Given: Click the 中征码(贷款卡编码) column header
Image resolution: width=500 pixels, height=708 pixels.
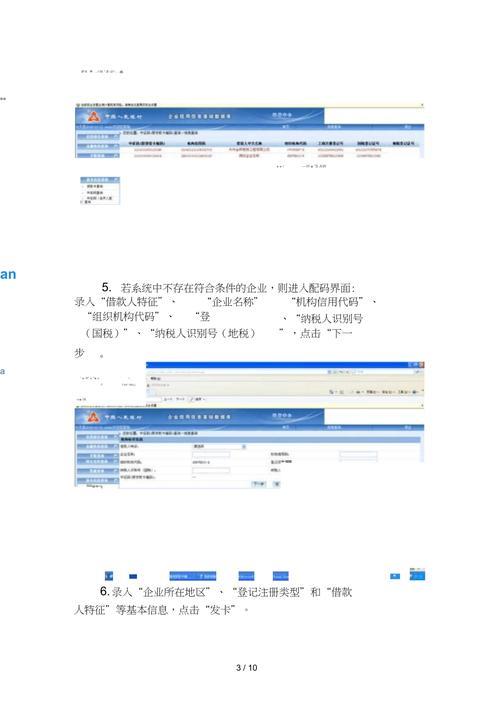Looking at the screenshot, I should (147, 144).
